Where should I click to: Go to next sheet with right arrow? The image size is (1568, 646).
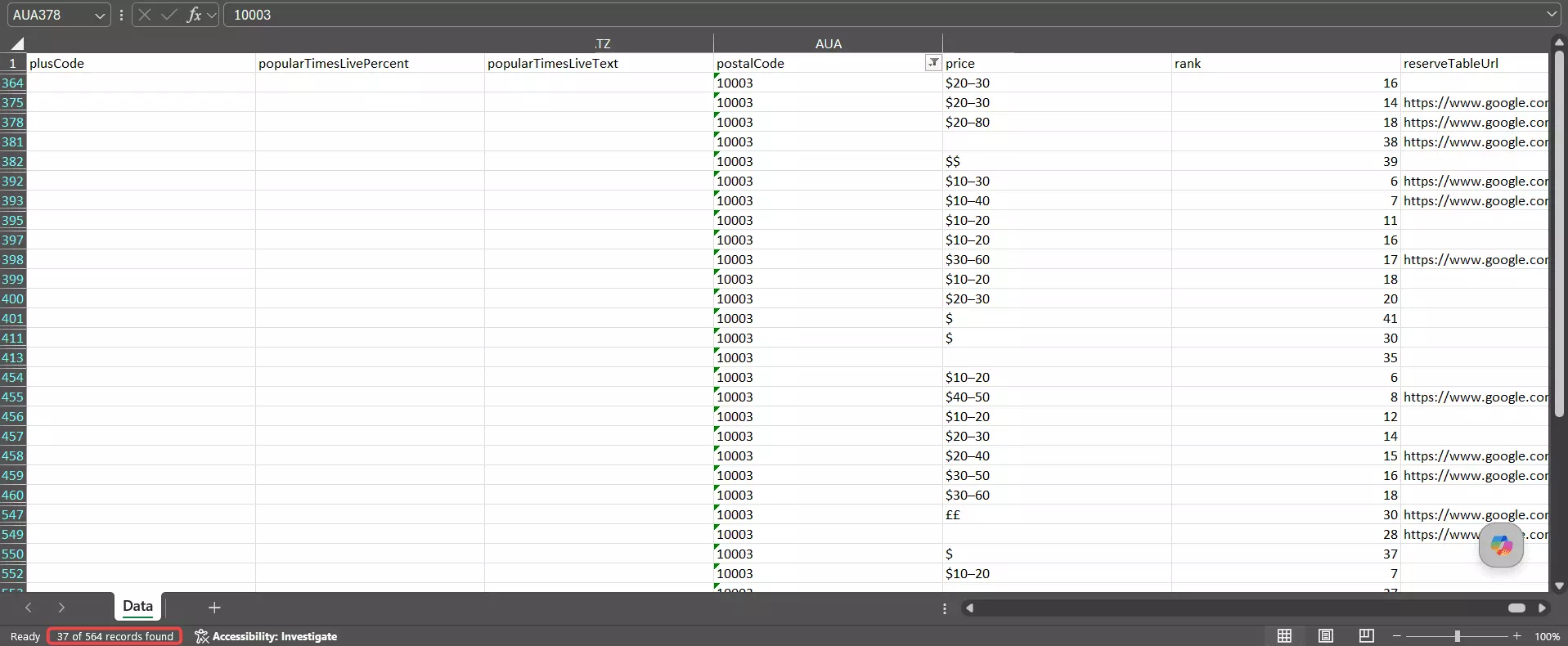61,608
